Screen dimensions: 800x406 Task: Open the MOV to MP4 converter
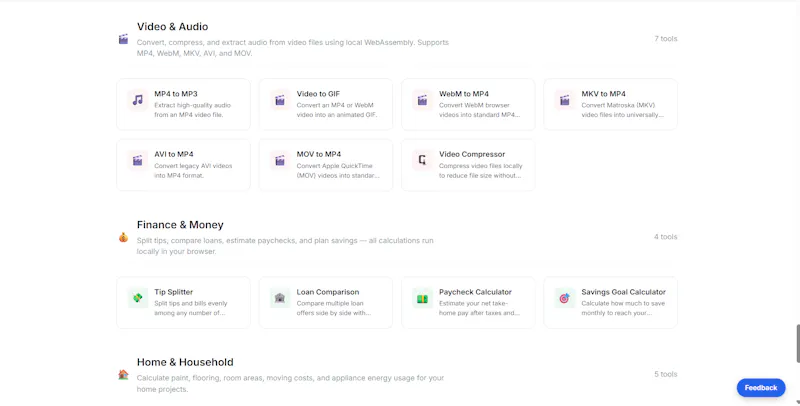click(x=326, y=165)
